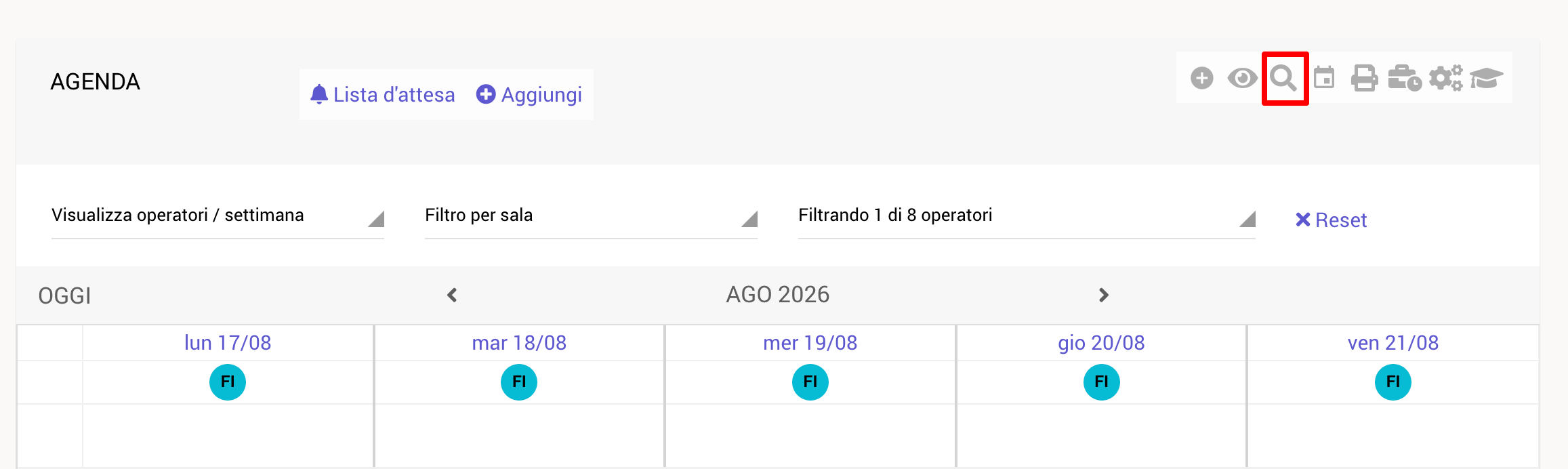Click Aggiungi to add an appointment
The image size is (1568, 469).
[529, 95]
